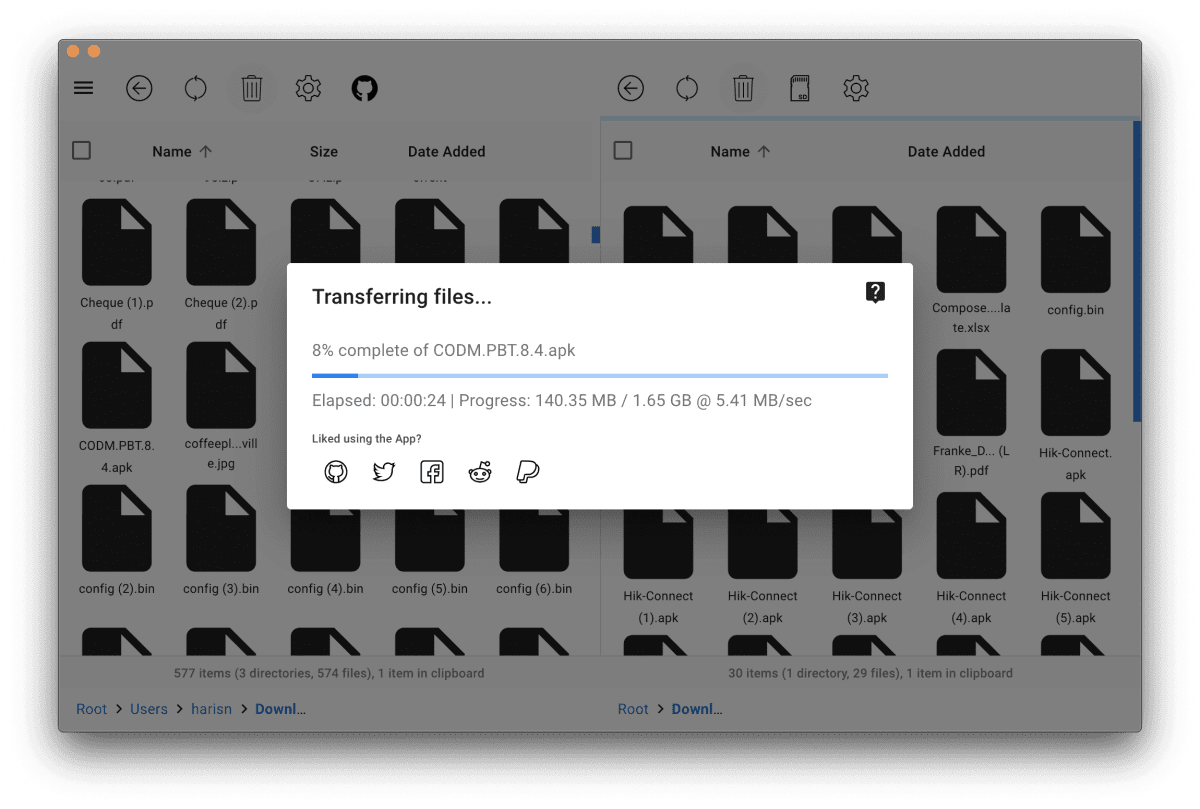Open the OpenMTP GitHub page from the left toolbar
The image size is (1200, 809).
364,88
